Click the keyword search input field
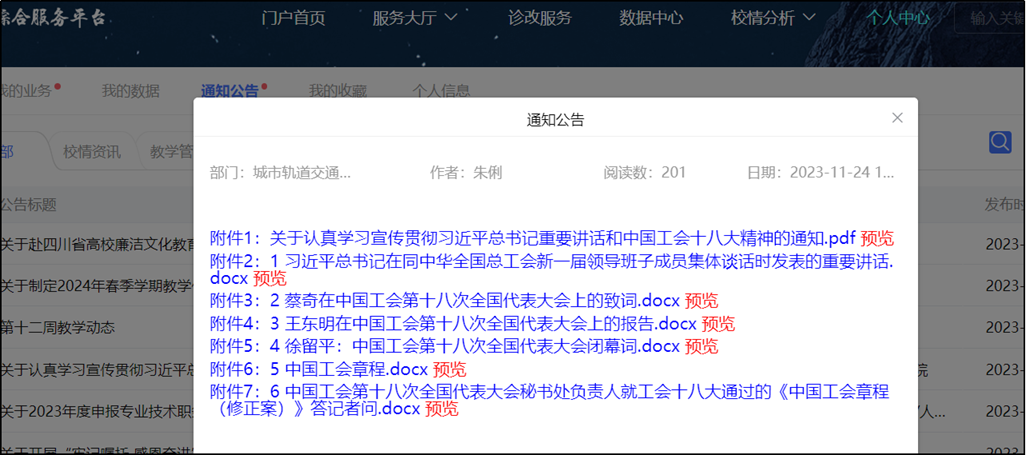Image resolution: width=1026 pixels, height=455 pixels. point(991,18)
